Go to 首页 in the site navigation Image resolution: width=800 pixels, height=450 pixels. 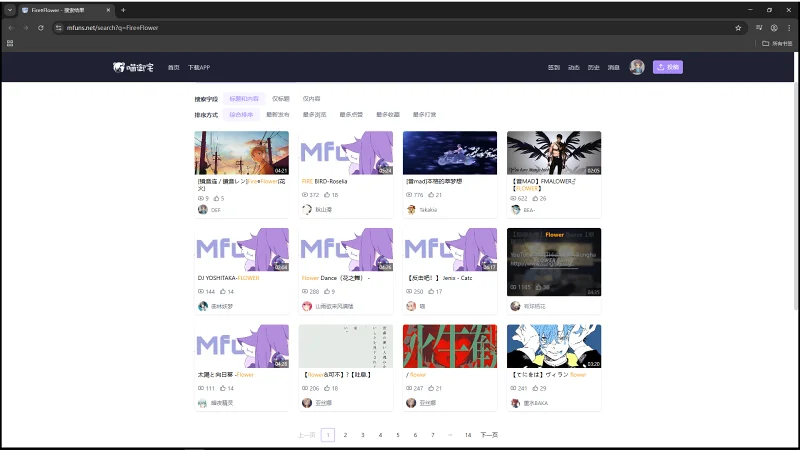(x=173, y=67)
